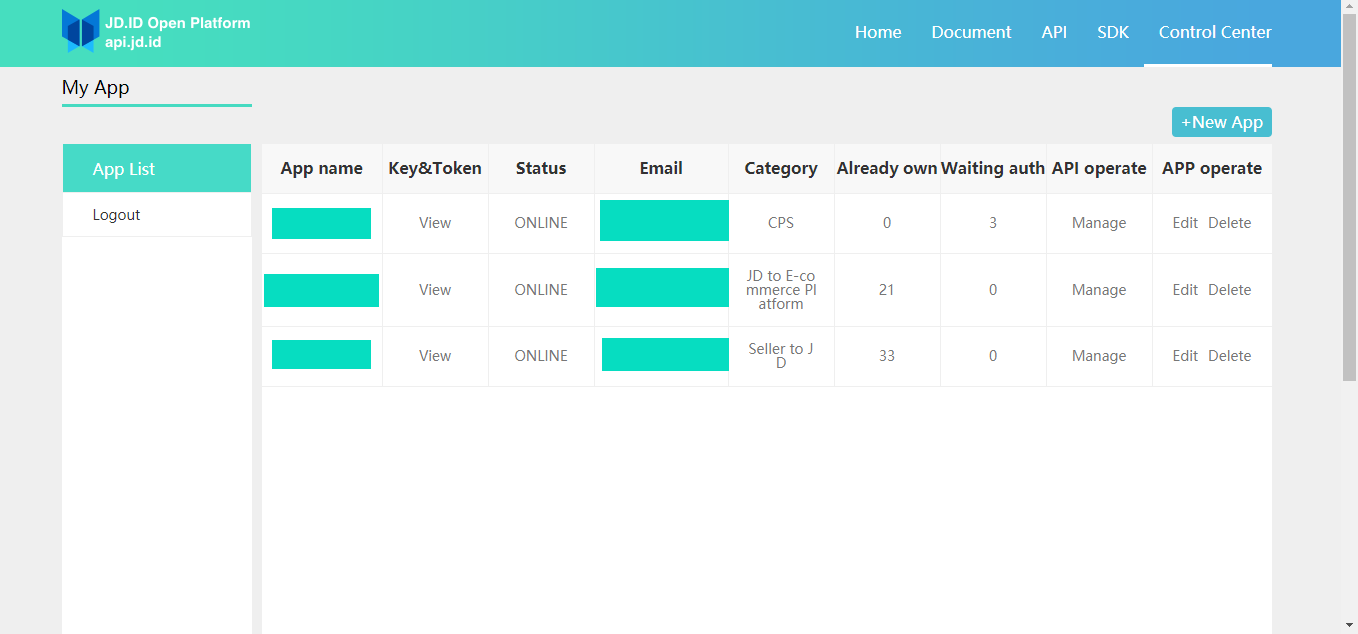The width and height of the screenshot is (1358, 634).
Task: Click the scrollbar down arrow
Action: coord(1349,626)
